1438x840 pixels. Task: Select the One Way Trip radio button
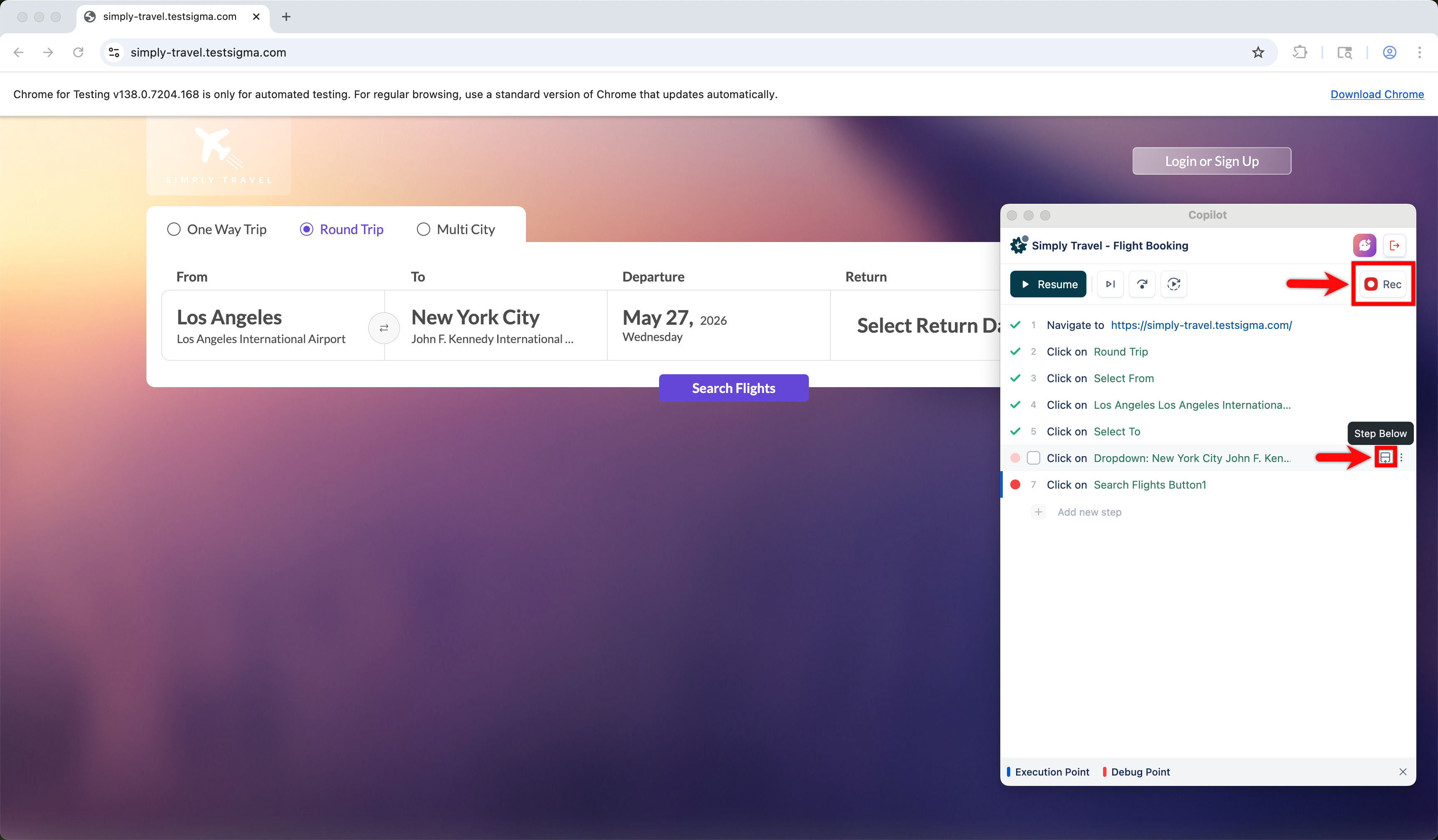[x=174, y=229]
